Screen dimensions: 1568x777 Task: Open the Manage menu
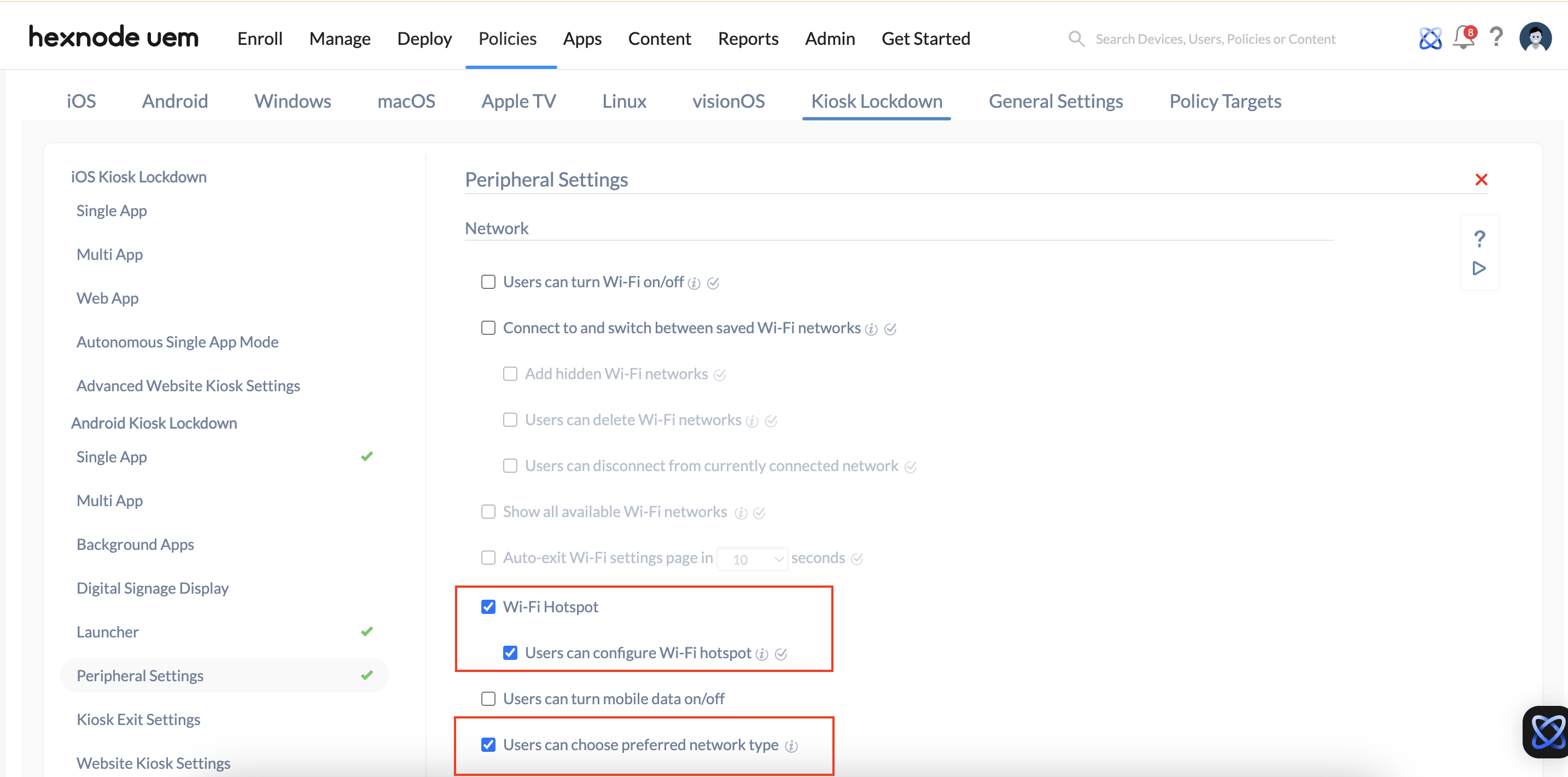coord(340,39)
